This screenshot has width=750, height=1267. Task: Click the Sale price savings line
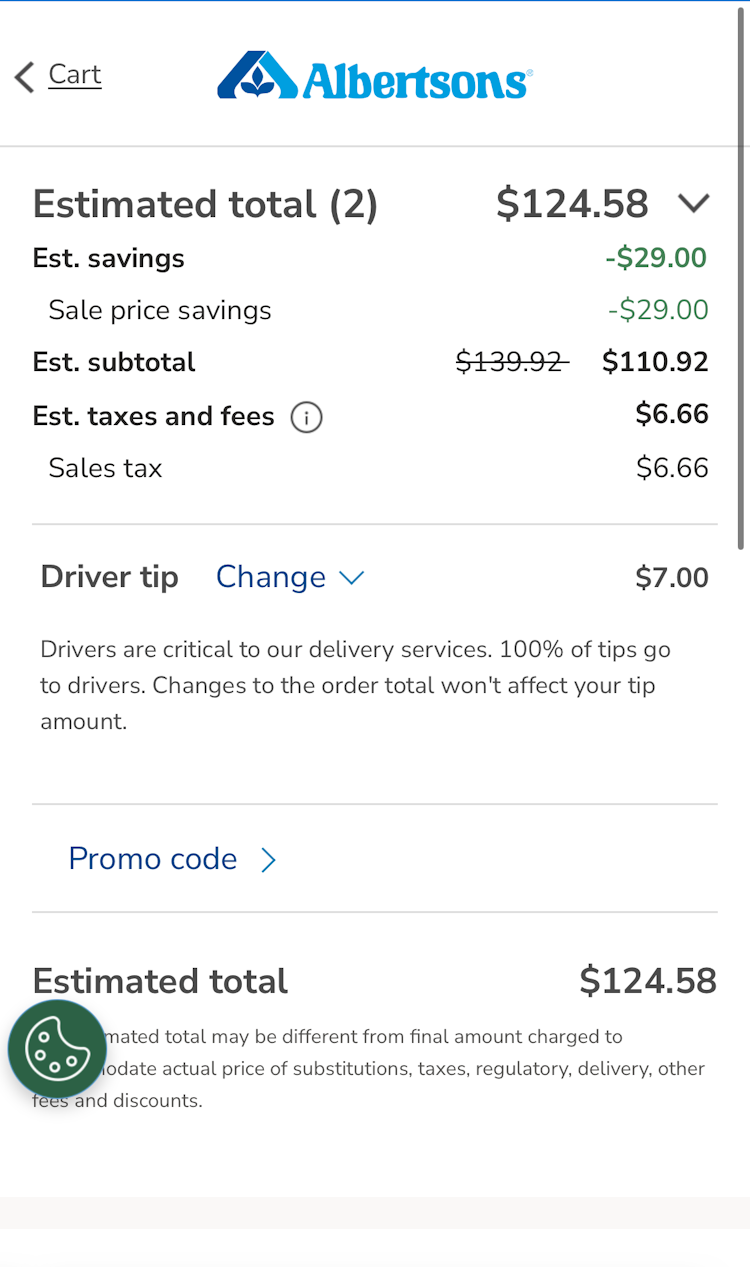(x=160, y=310)
